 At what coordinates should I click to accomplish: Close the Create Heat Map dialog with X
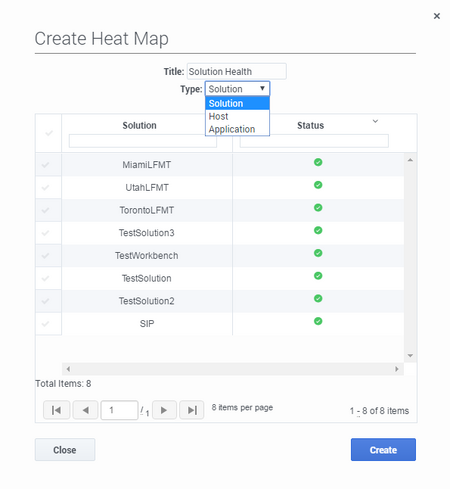point(437,16)
